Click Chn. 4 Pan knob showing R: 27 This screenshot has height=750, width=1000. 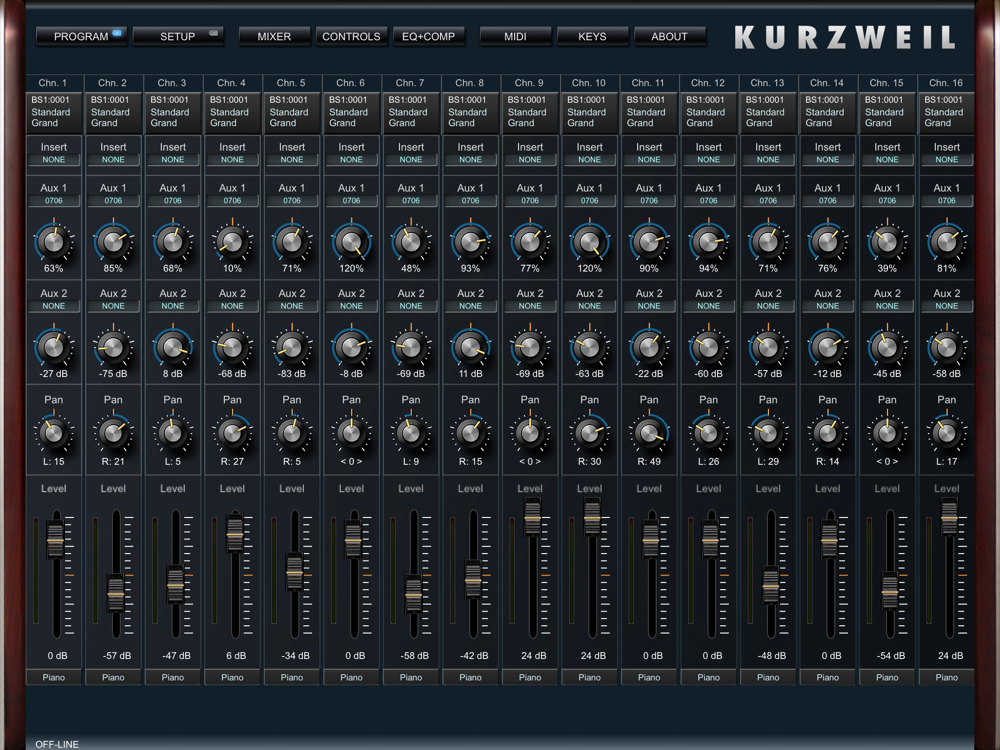click(x=232, y=434)
